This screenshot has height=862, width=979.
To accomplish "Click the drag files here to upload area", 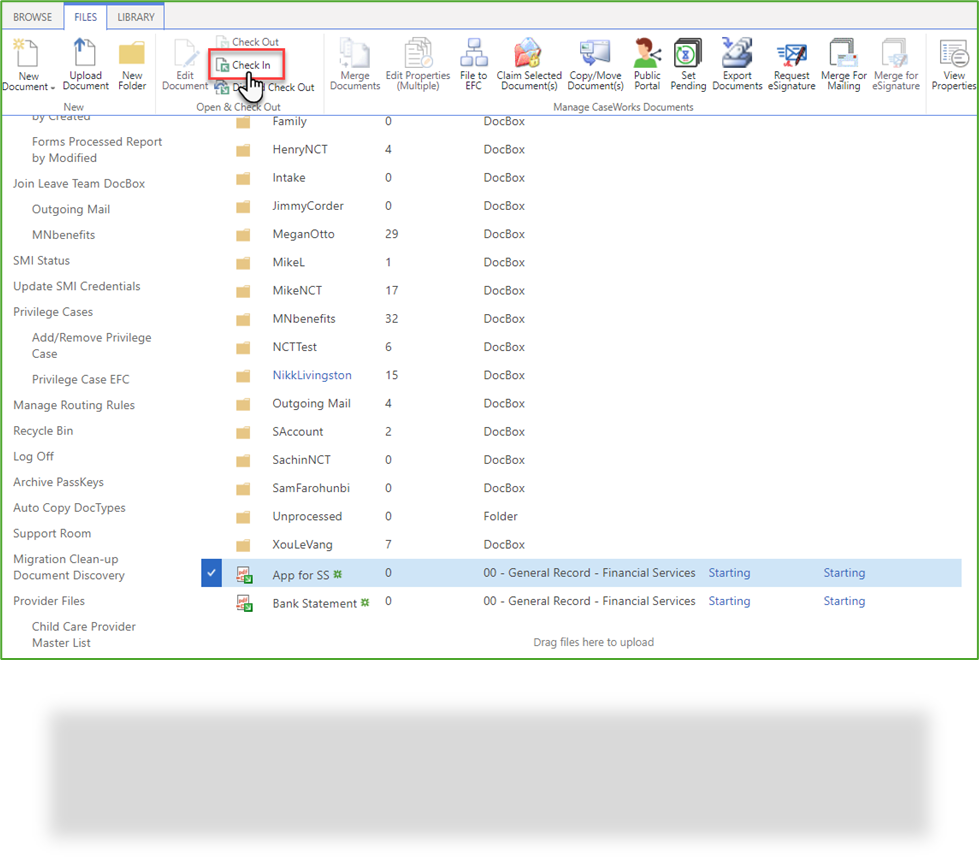I will (x=593, y=641).
